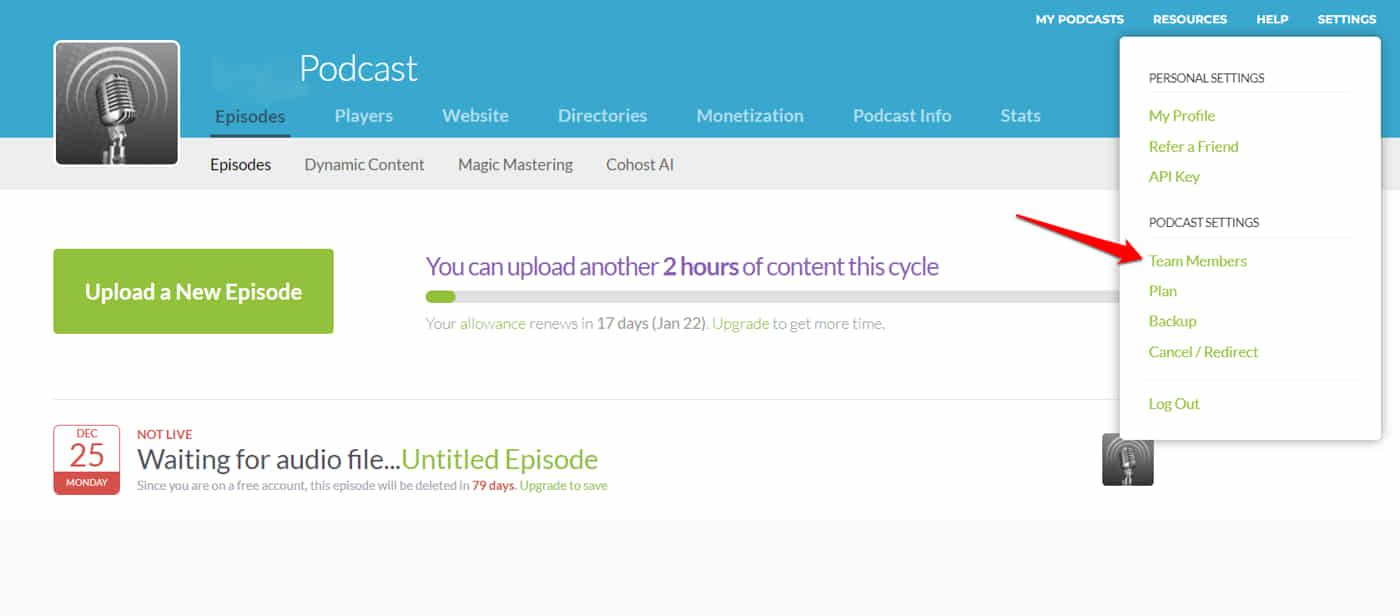Click the upload allowance progress bar
1400x616 pixels.
point(770,297)
